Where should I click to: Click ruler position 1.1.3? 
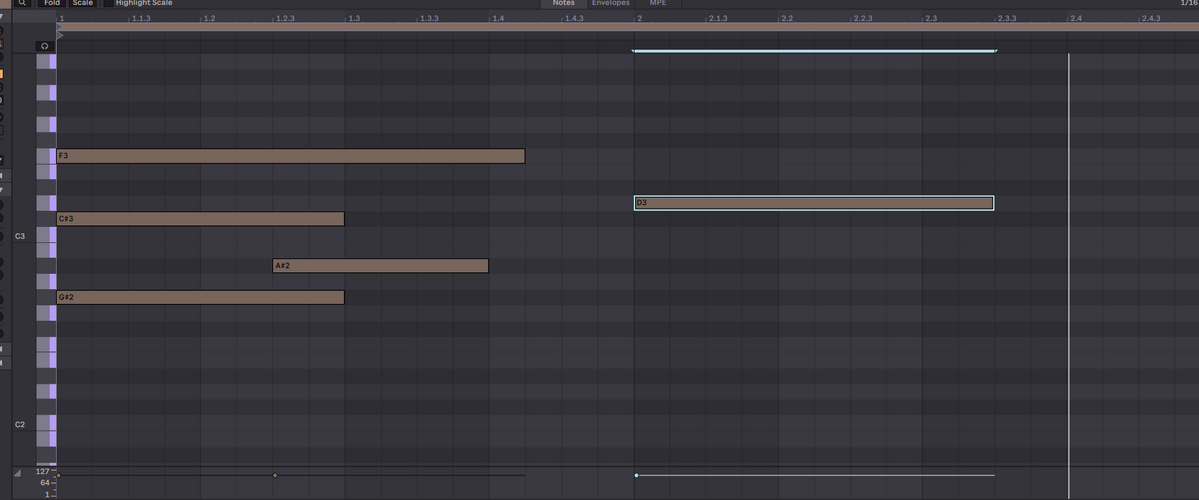[141, 18]
